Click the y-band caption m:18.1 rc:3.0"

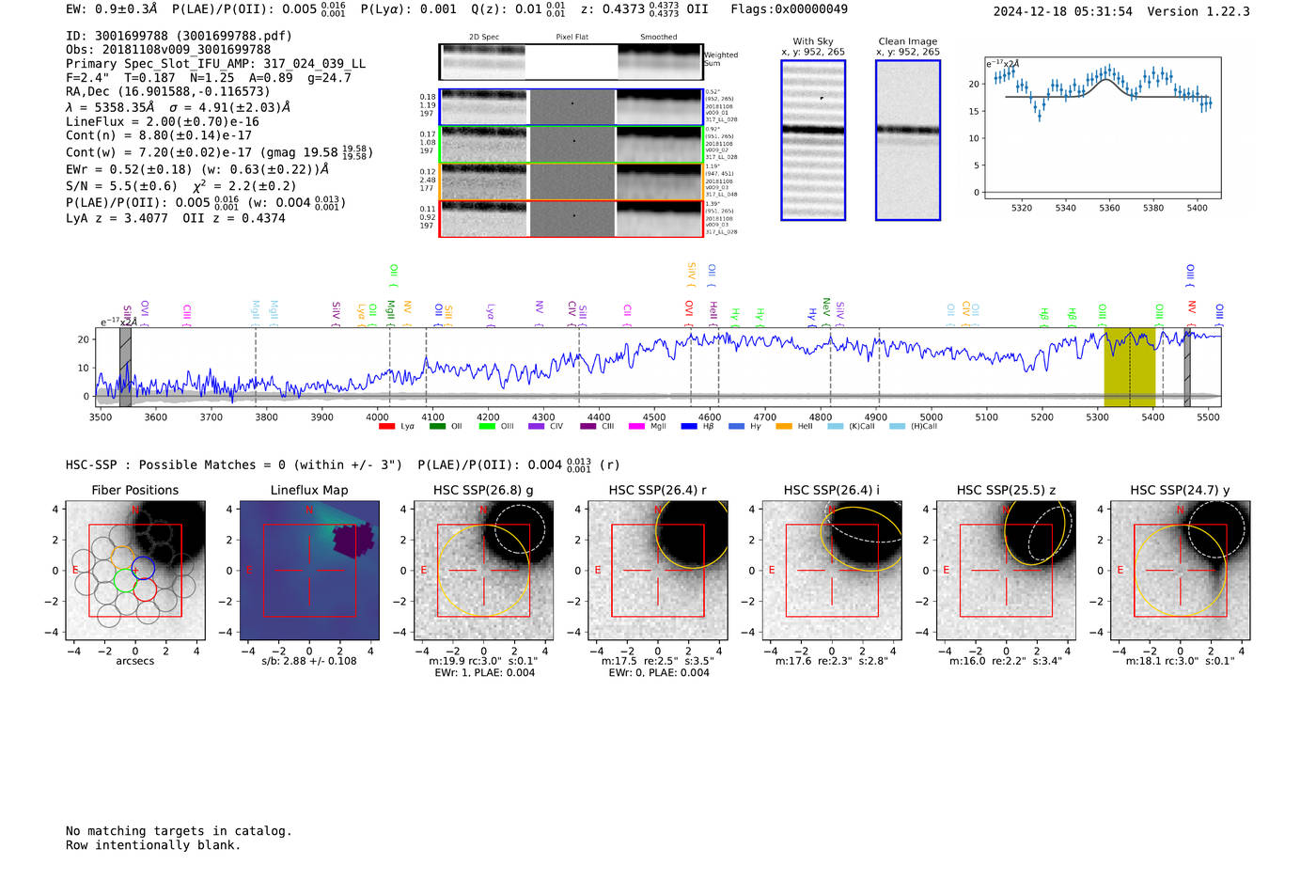(1180, 661)
